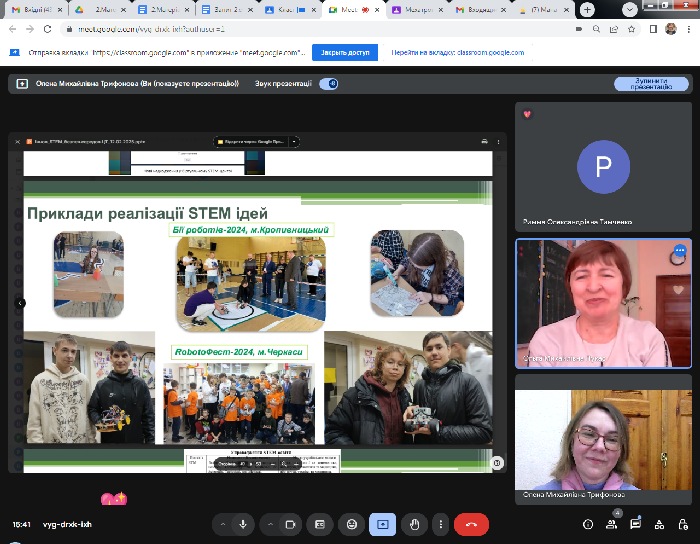Open the chat messages panel
This screenshot has width=700, height=544.
pos(635,523)
